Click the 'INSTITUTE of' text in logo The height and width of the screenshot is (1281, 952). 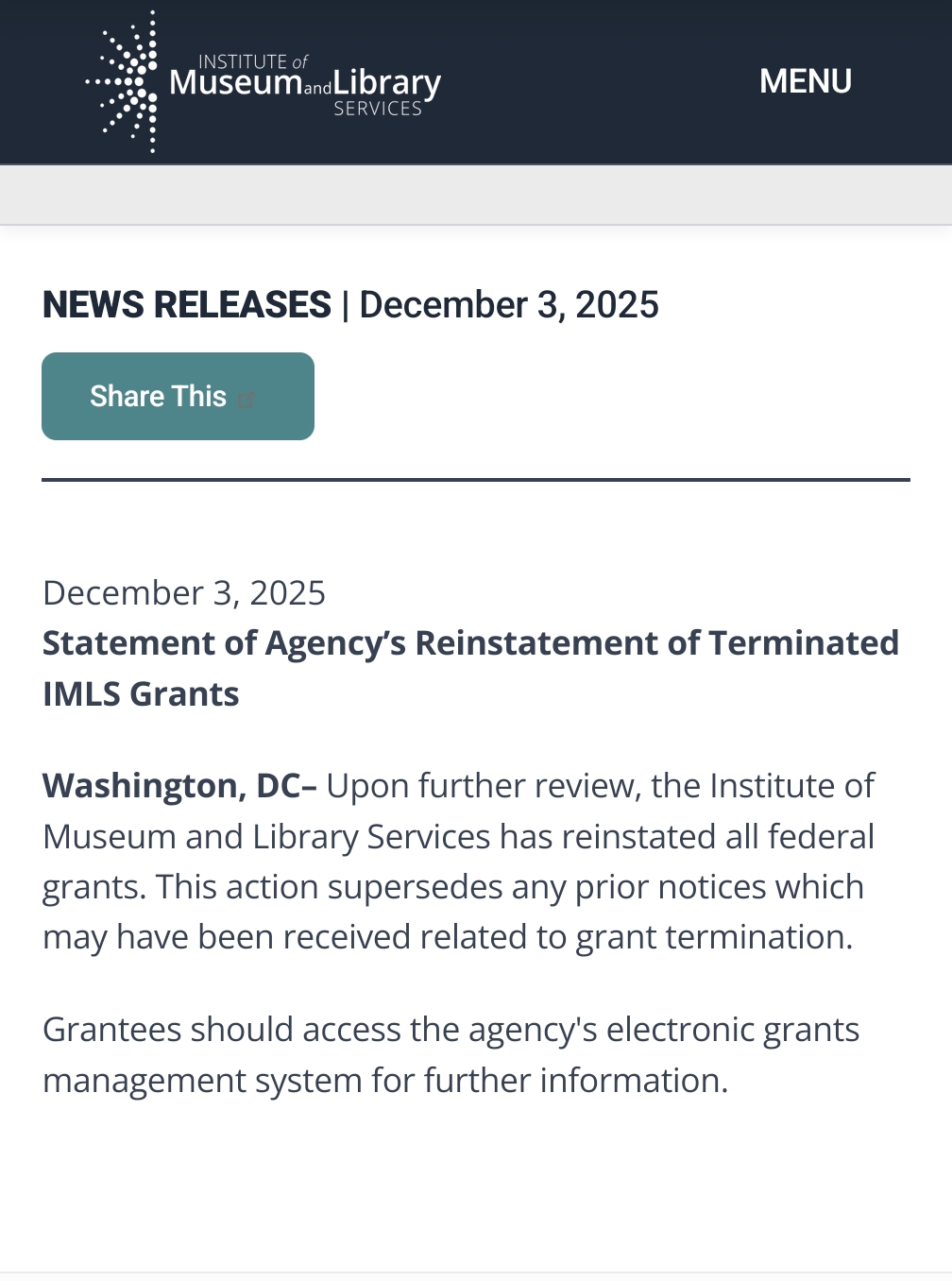[252, 61]
